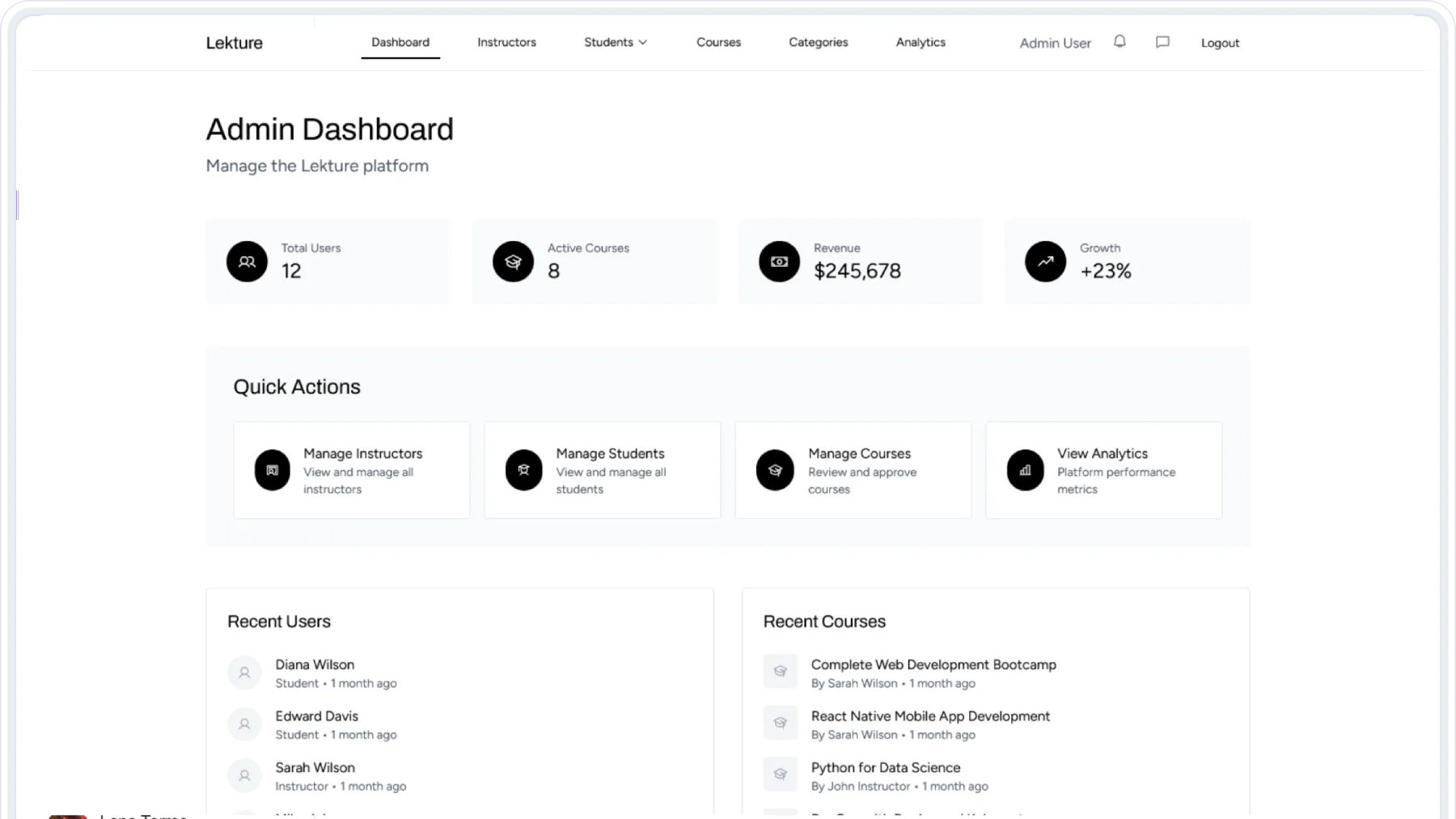Click the Total Users people icon

click(x=247, y=262)
